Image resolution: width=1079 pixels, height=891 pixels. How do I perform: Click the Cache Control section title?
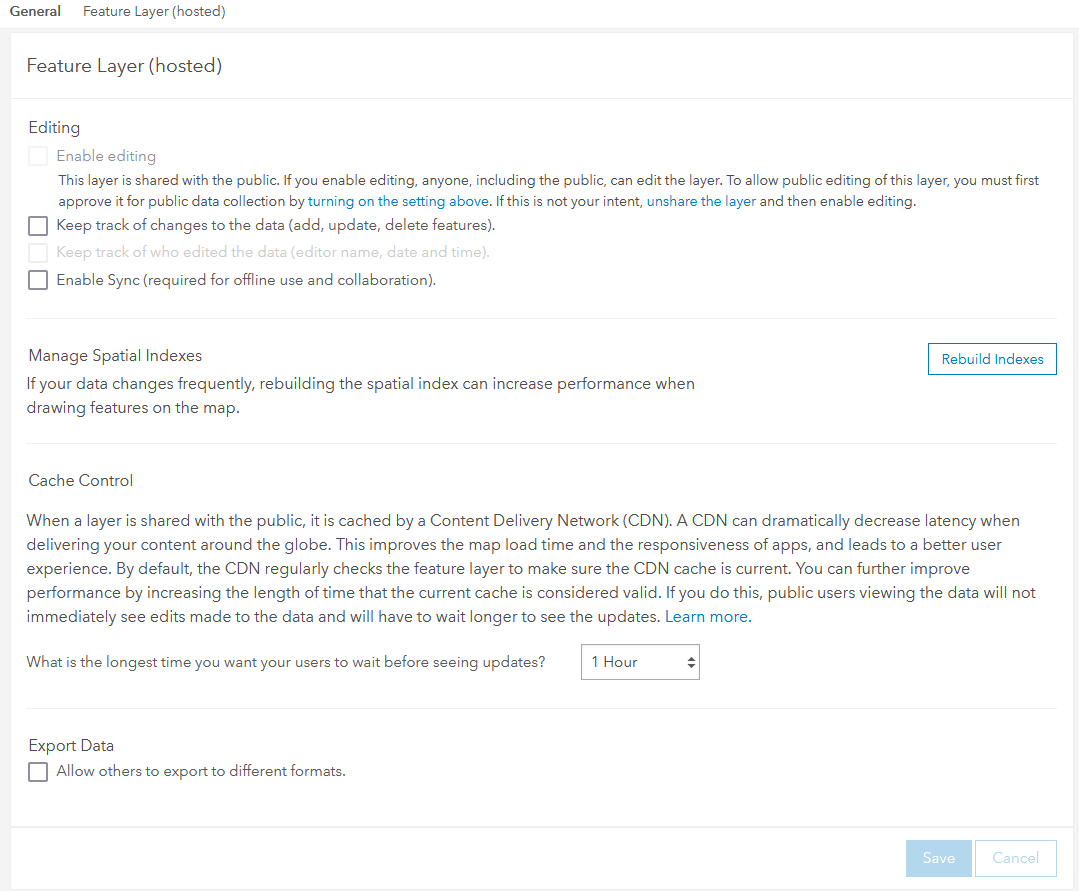(81, 481)
